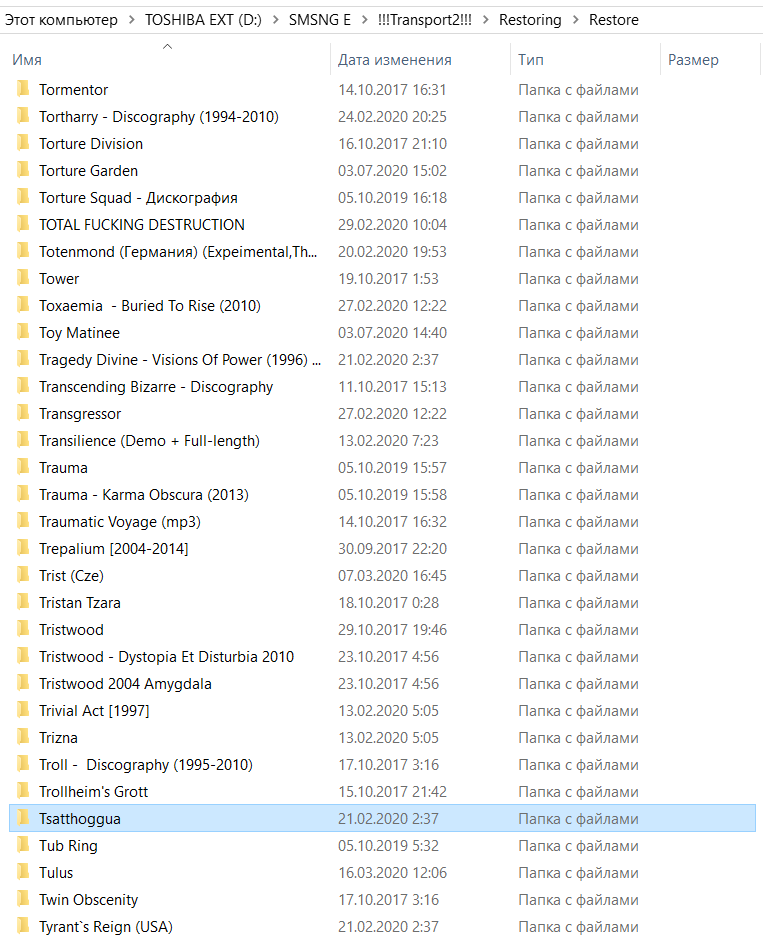Click date 07.03.2020 16:45 of Trist (Cze)
The height and width of the screenshot is (949, 763).
click(x=392, y=576)
